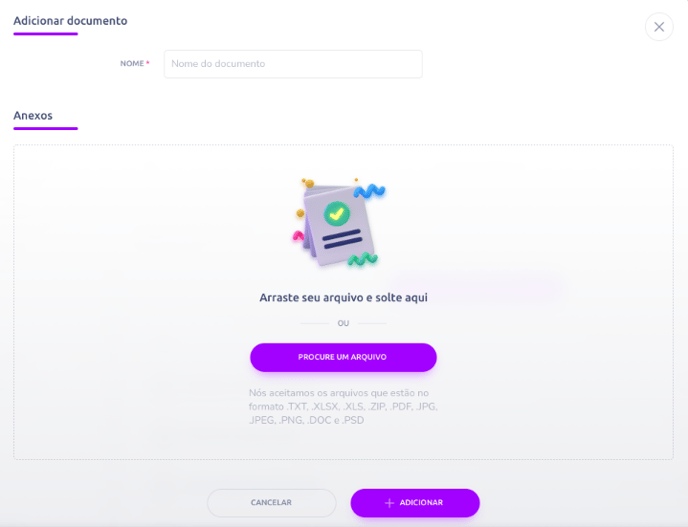Click the Cancelar button

click(x=271, y=502)
